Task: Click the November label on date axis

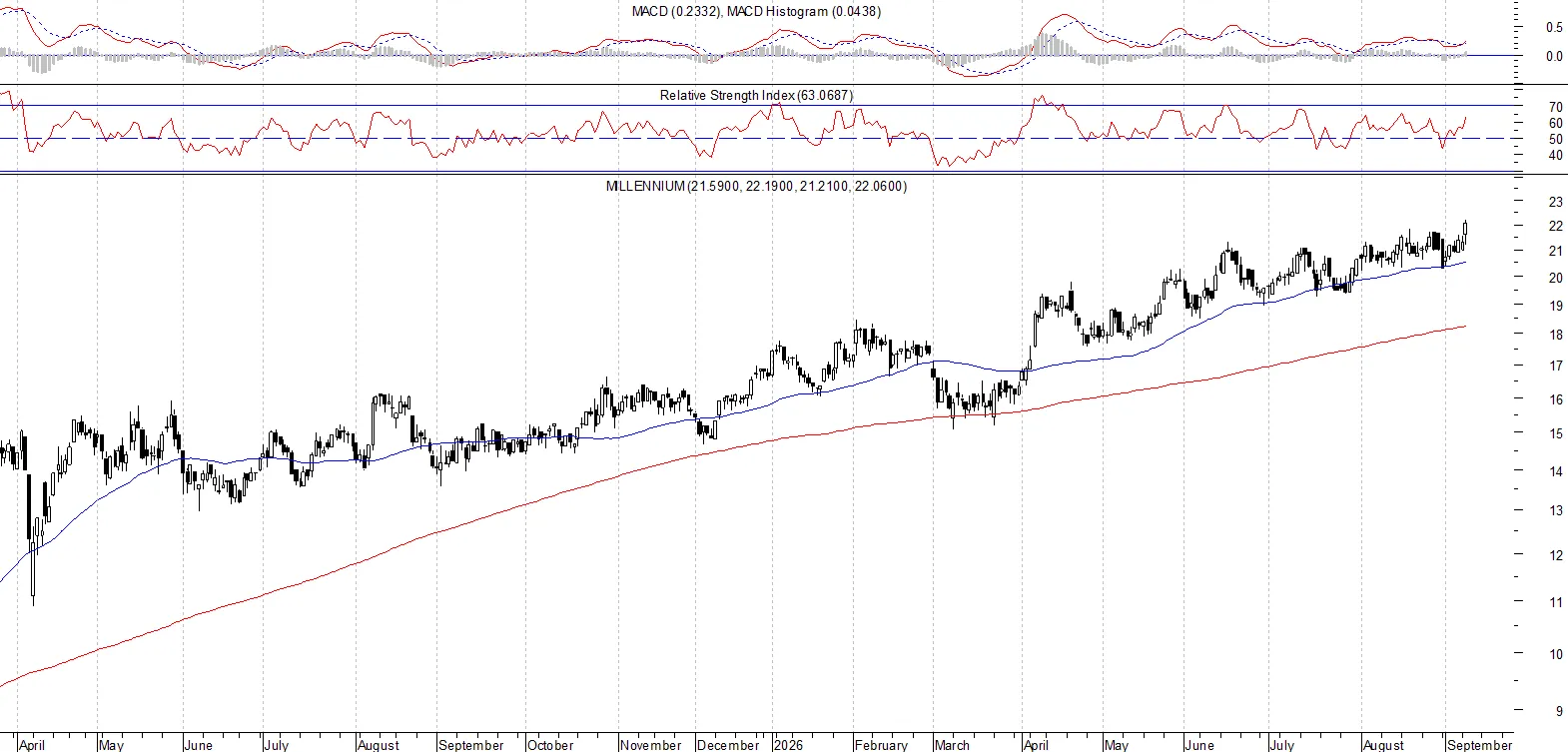Action: (x=650, y=745)
